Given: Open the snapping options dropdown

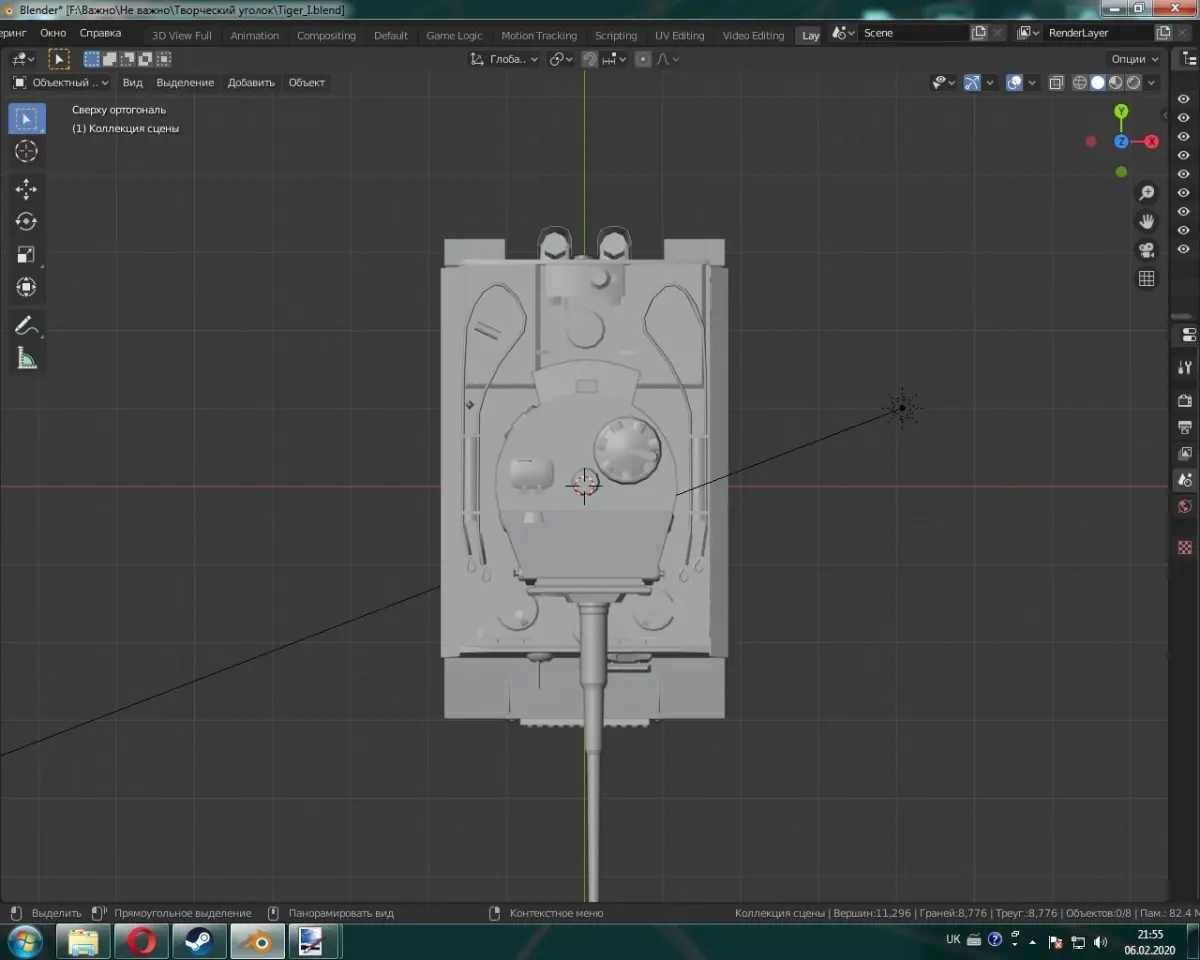Looking at the screenshot, I should [x=613, y=59].
